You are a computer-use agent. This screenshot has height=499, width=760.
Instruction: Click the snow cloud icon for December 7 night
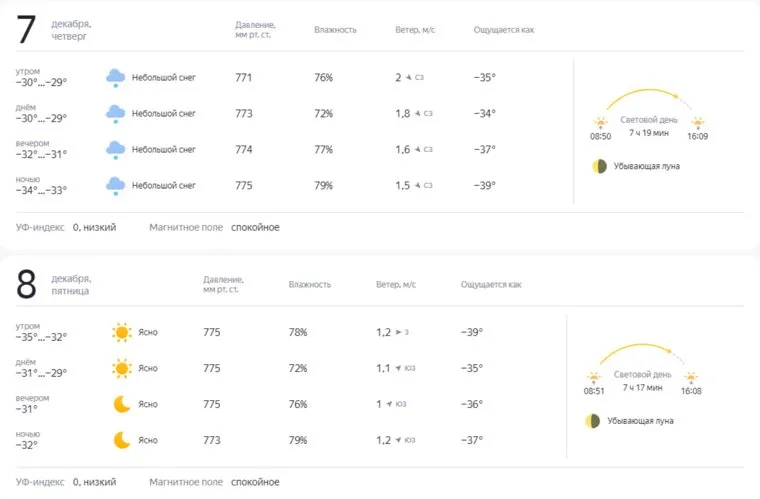115,185
